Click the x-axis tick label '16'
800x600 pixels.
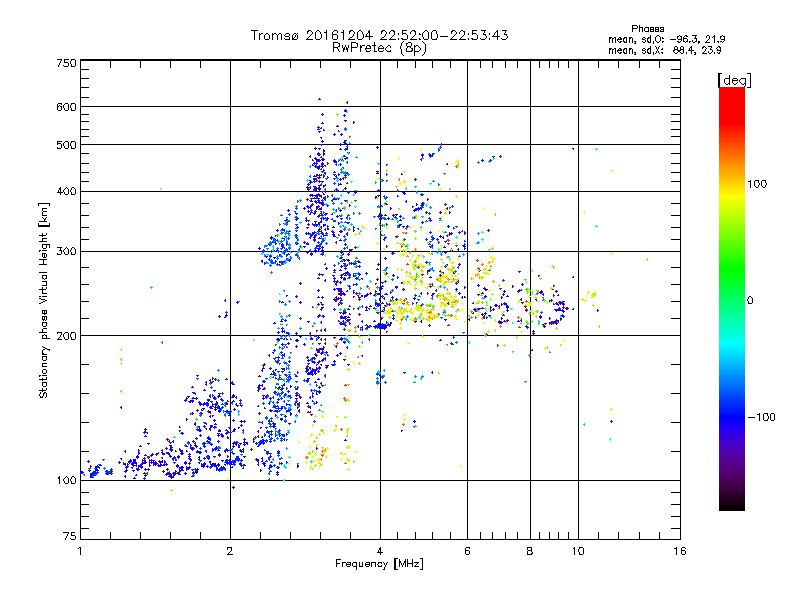pyautogui.click(x=680, y=551)
